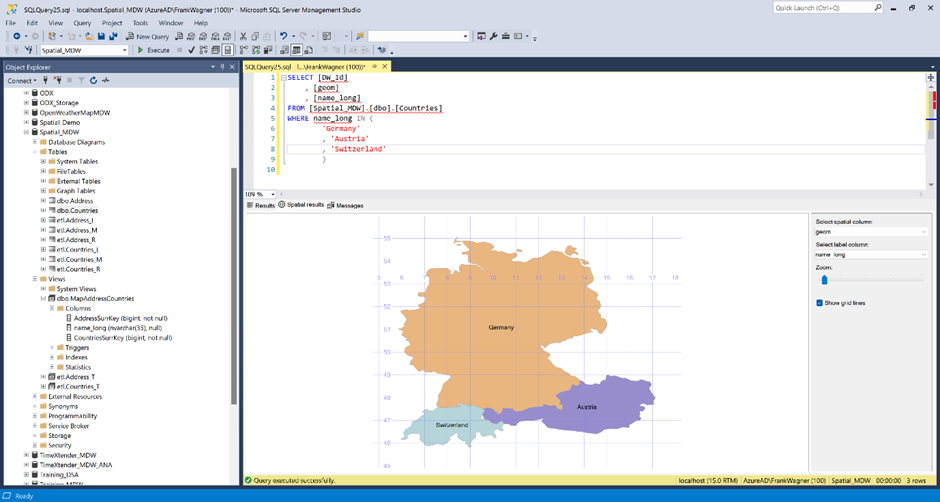Click Connect Object Explorer plug icon
940x502 pixels.
[x=46, y=80]
